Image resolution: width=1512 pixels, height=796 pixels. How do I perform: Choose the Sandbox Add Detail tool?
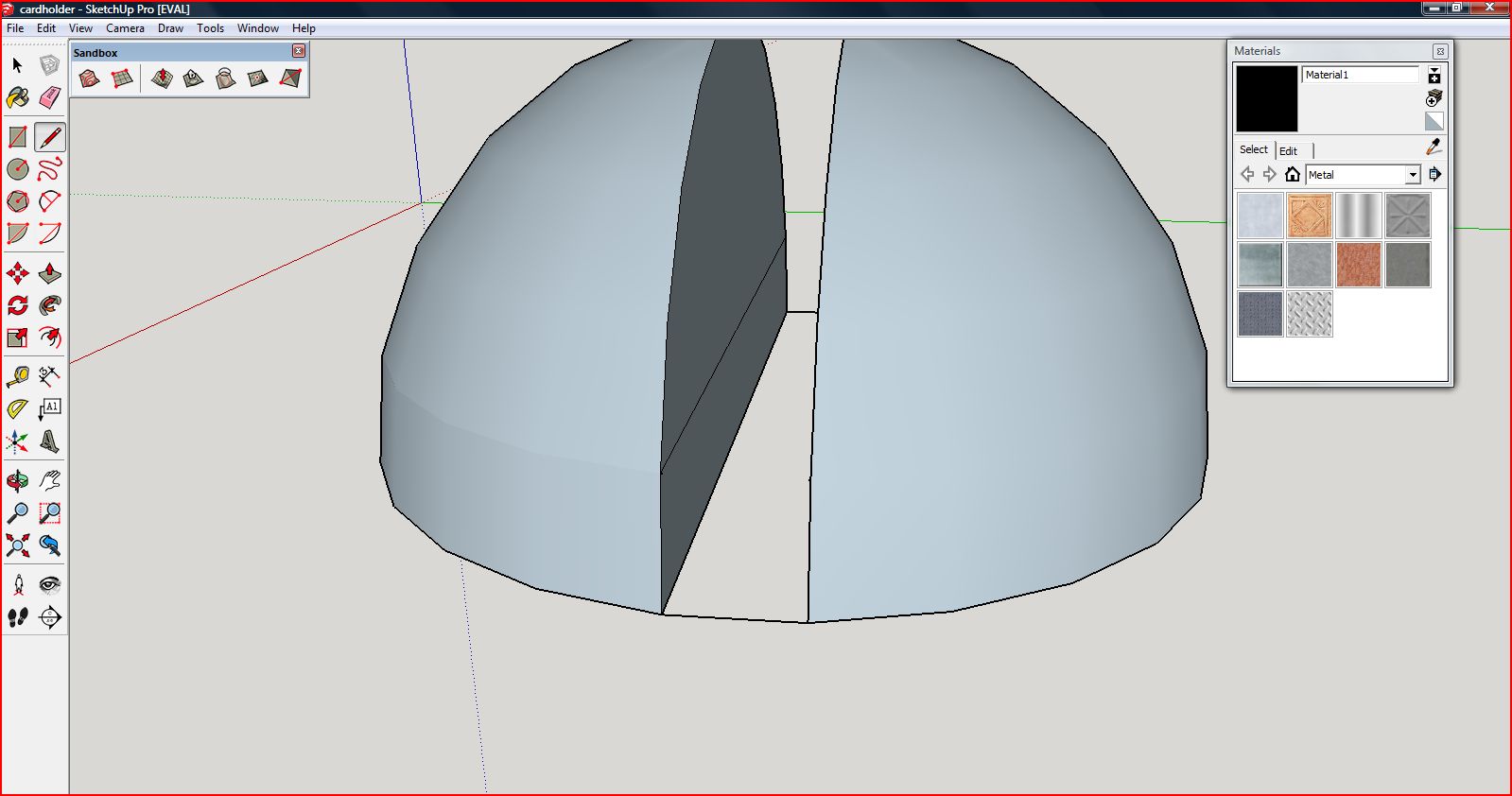pos(258,78)
